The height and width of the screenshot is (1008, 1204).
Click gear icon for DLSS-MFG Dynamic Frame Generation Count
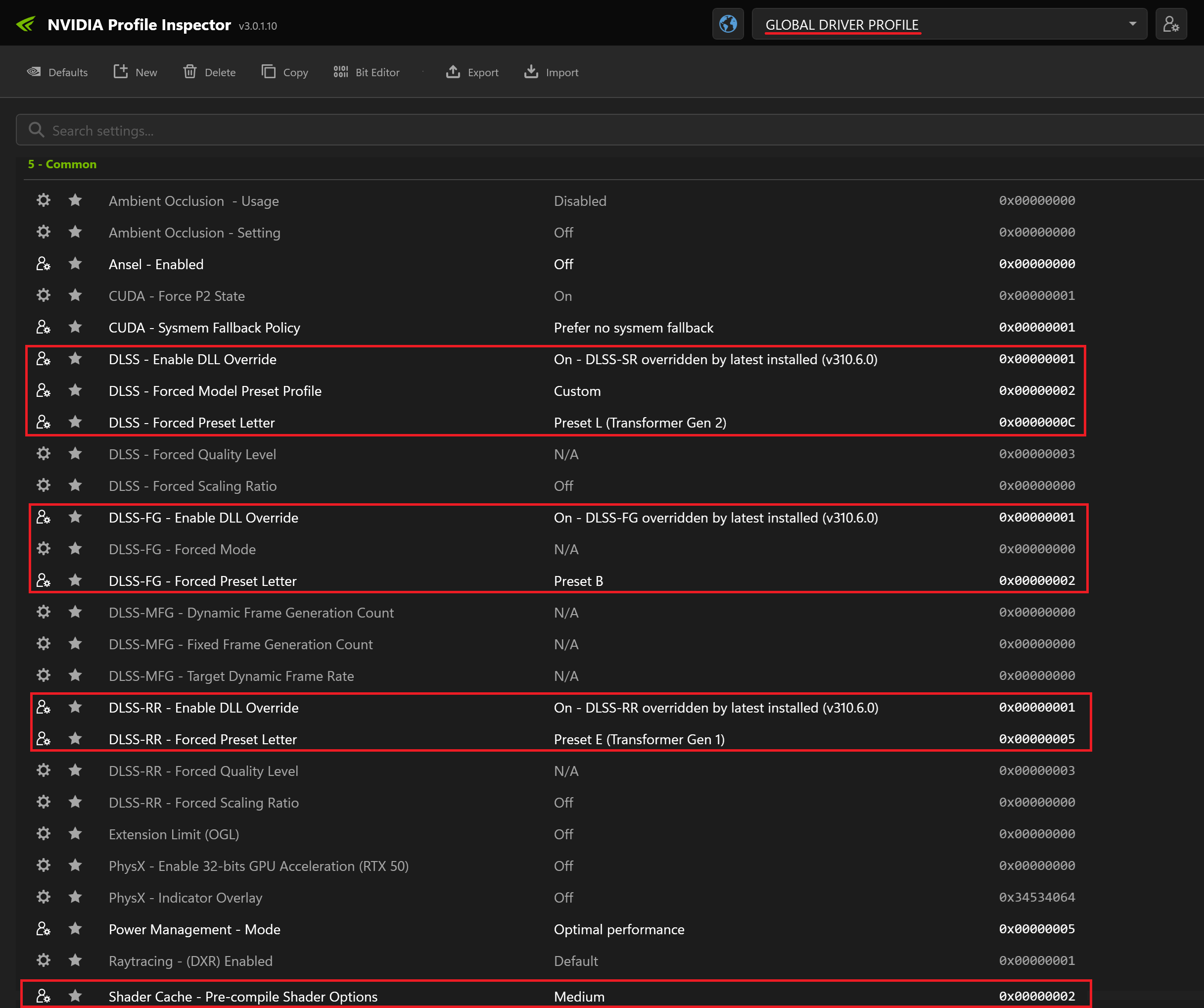click(x=44, y=612)
